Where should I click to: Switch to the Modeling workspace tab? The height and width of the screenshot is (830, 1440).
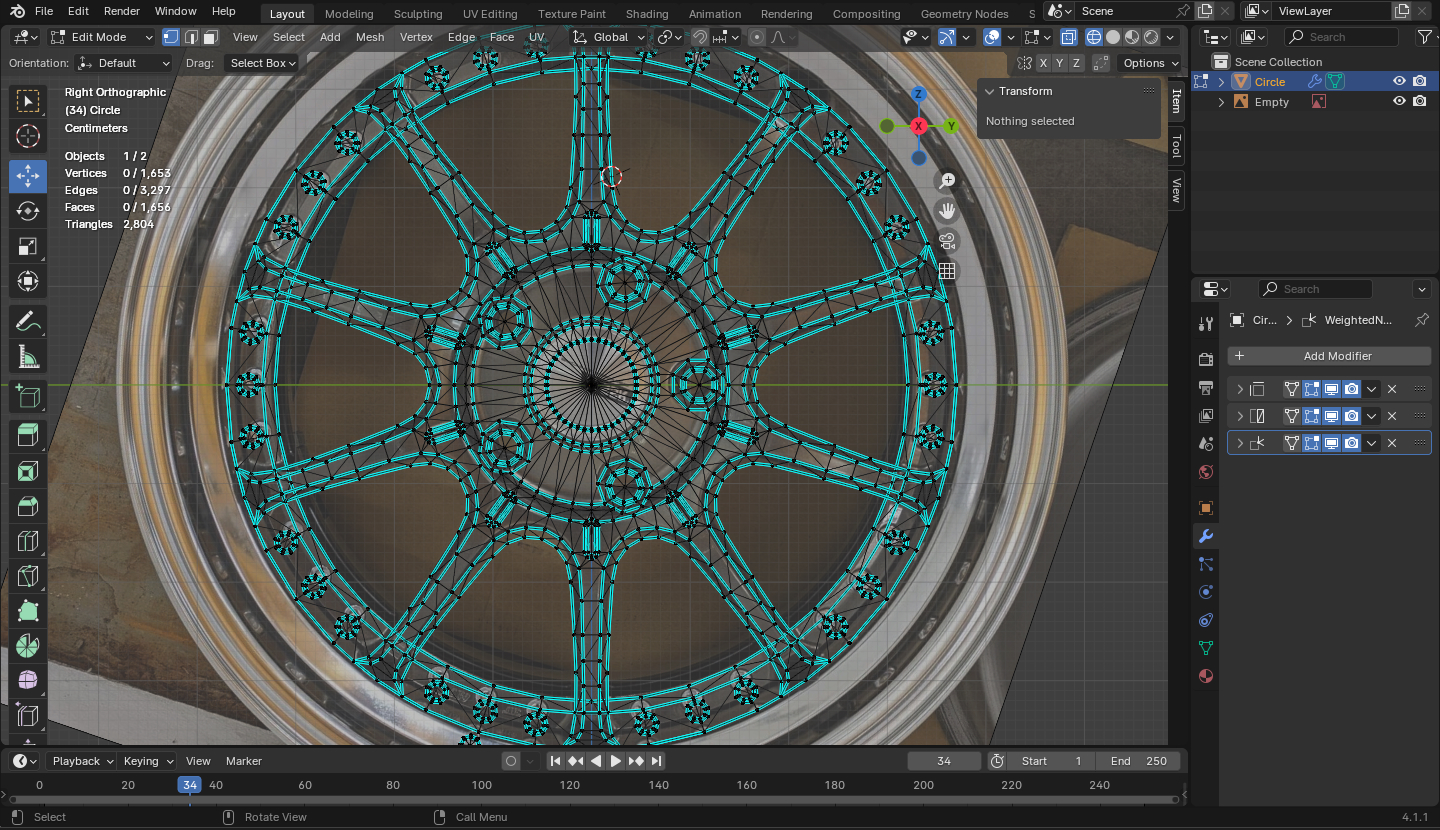click(x=349, y=14)
